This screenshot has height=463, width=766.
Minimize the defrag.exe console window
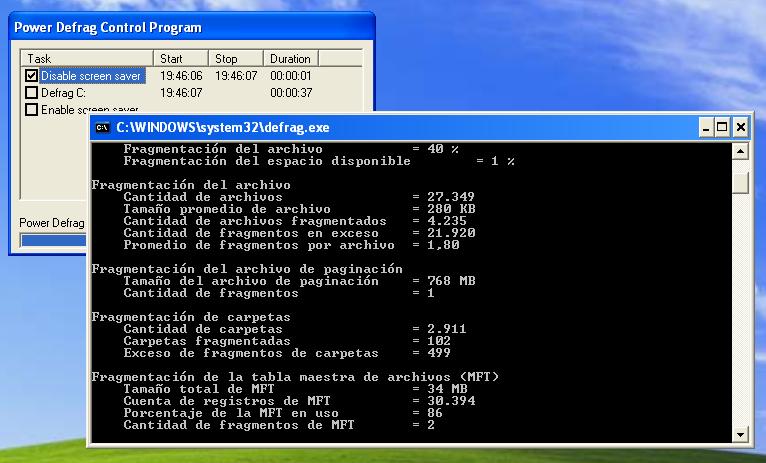pos(705,128)
